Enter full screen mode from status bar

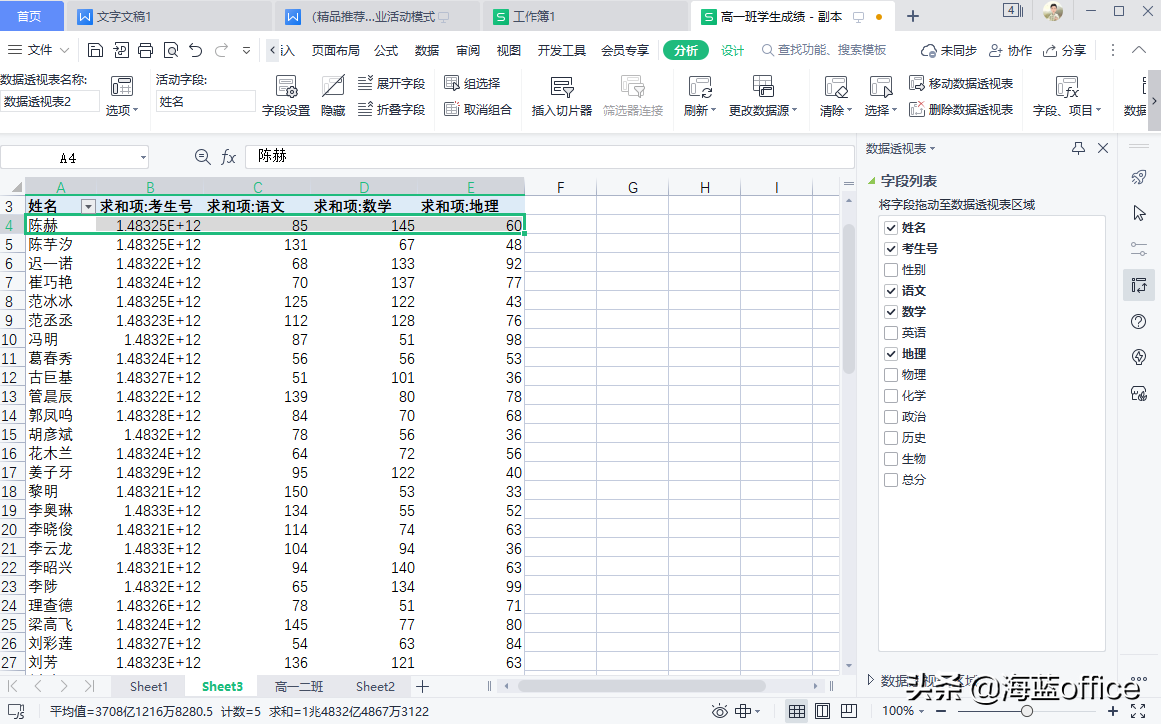tap(1138, 711)
